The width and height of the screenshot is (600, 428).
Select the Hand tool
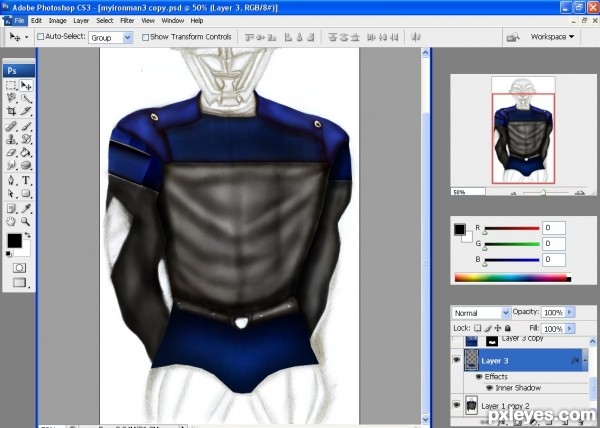pos(11,221)
